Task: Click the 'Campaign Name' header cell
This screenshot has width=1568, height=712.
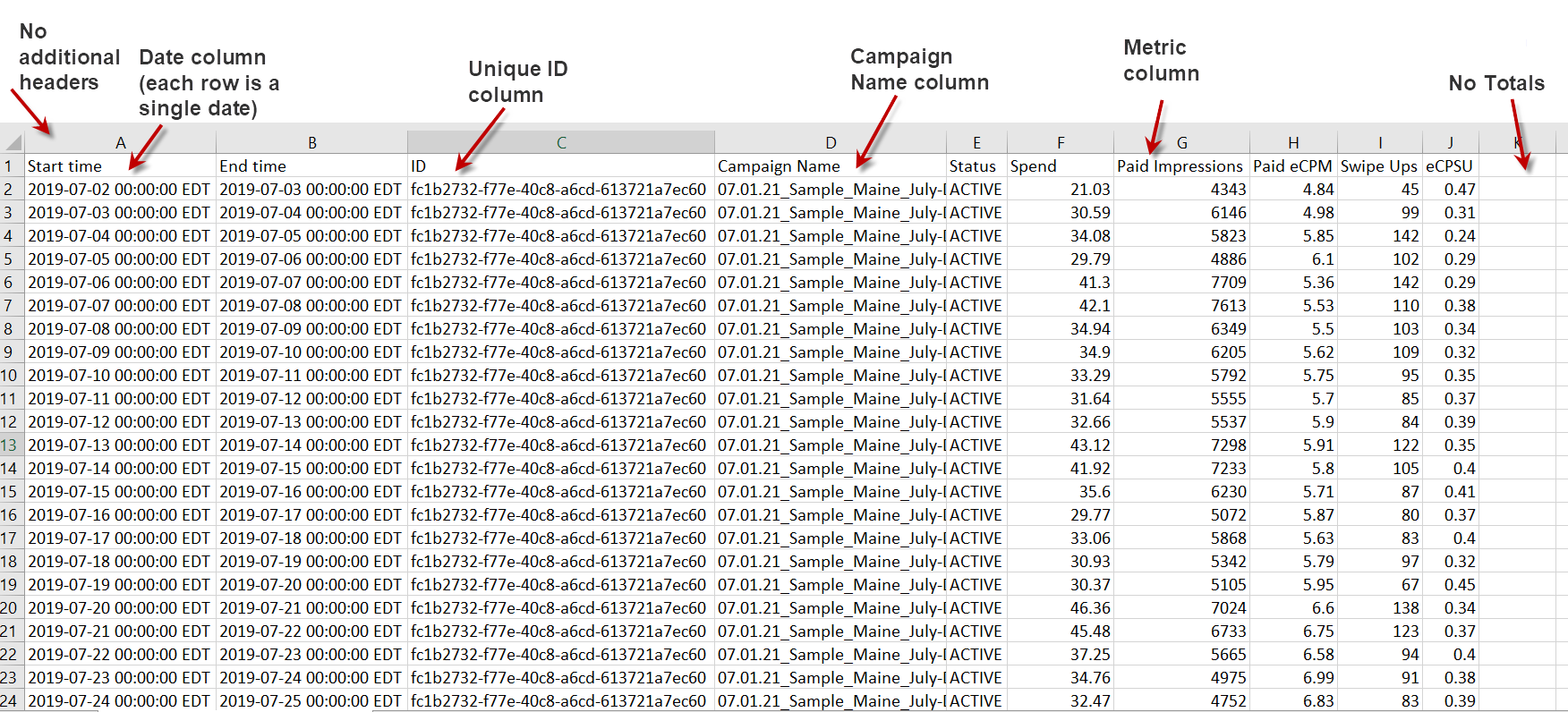Action: point(831,165)
